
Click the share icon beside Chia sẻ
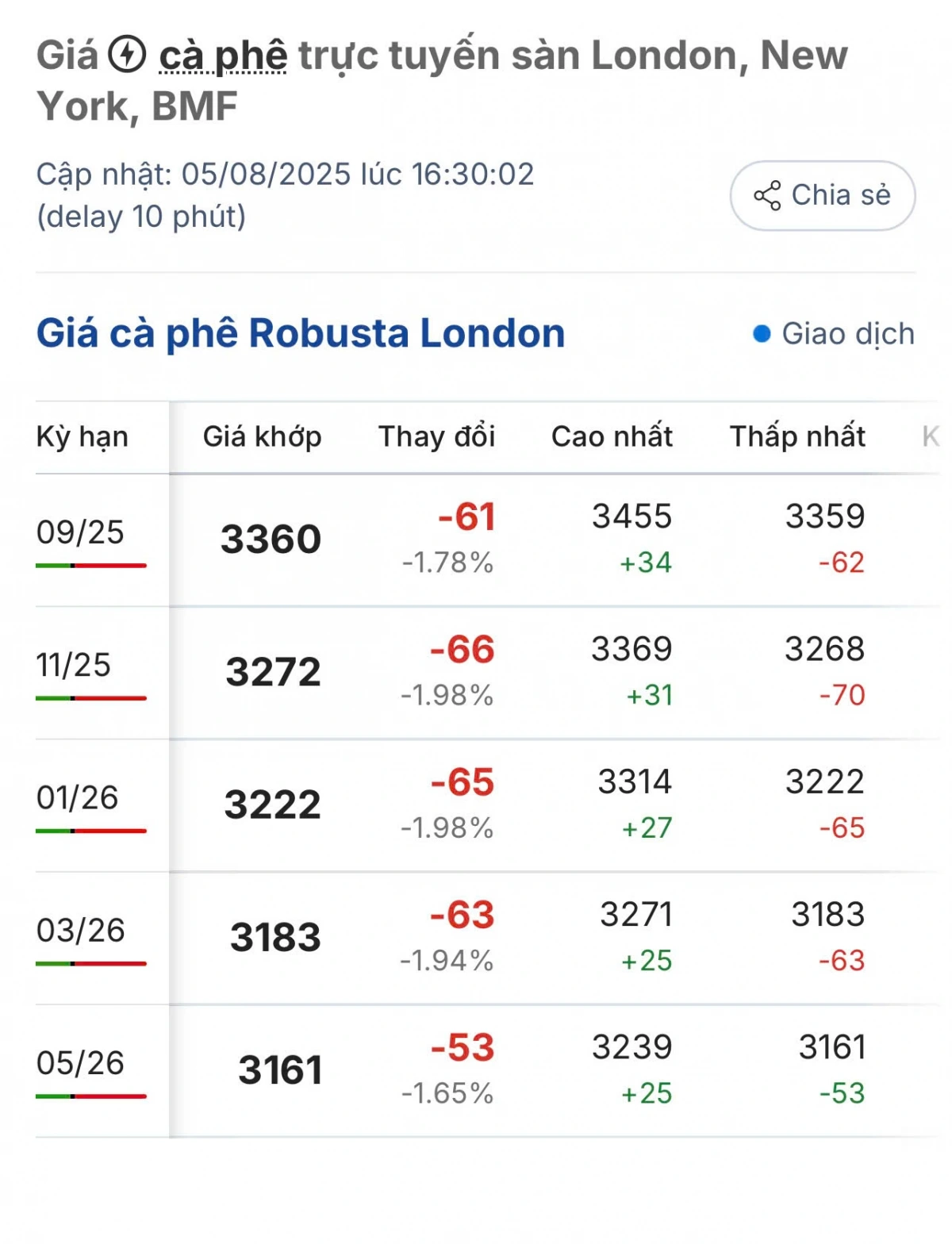[x=767, y=195]
